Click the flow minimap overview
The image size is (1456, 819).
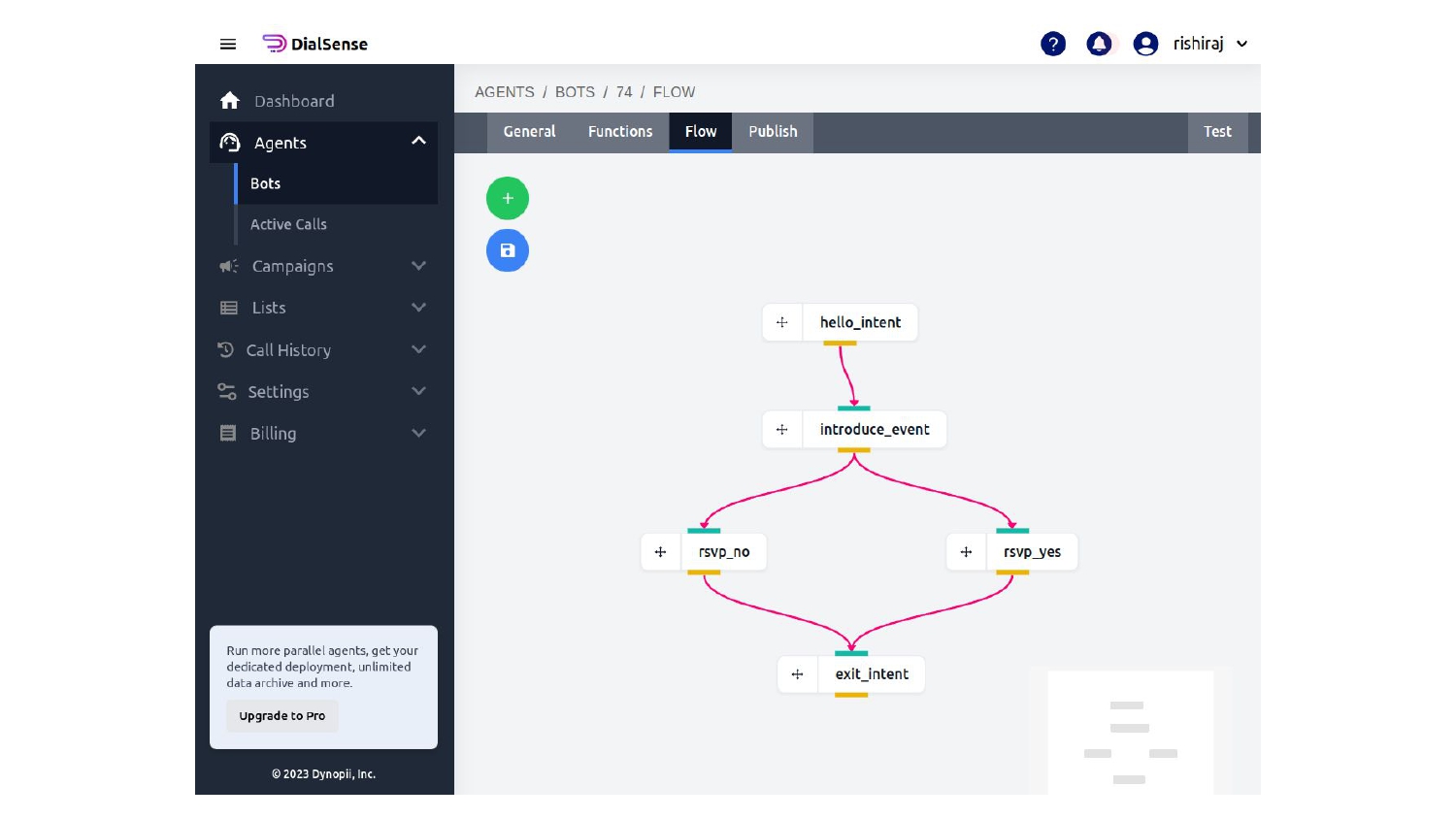[1131, 733]
